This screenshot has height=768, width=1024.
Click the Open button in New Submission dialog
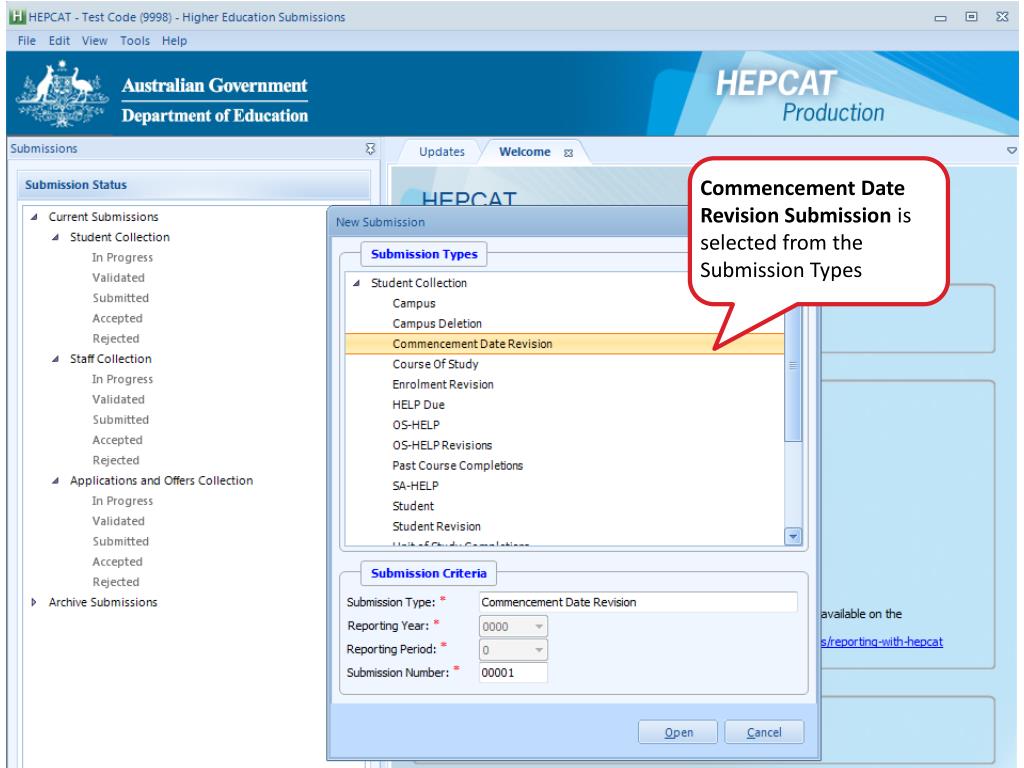678,732
